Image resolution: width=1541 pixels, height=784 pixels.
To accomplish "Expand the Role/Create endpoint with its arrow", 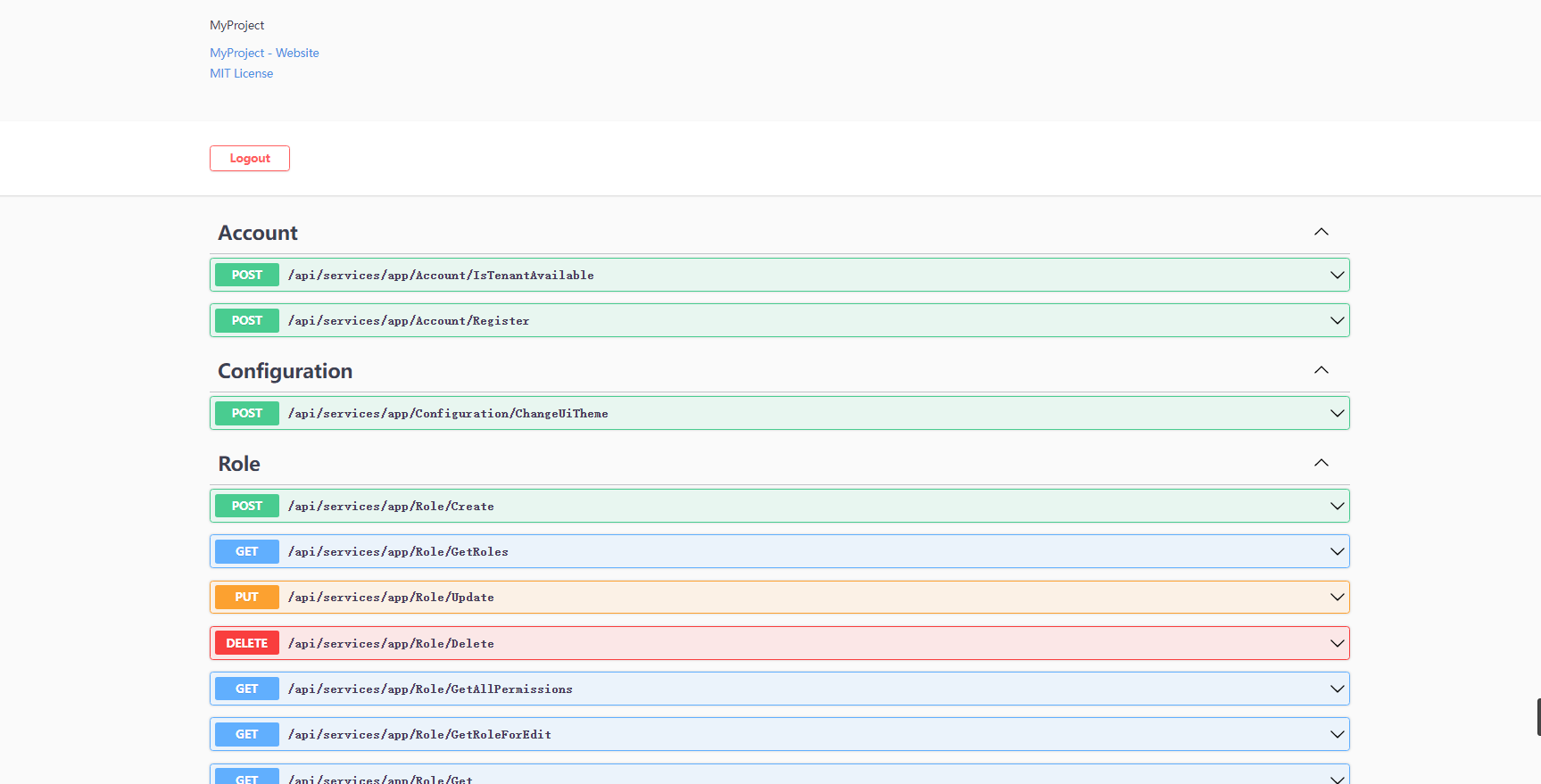I will (x=1337, y=506).
